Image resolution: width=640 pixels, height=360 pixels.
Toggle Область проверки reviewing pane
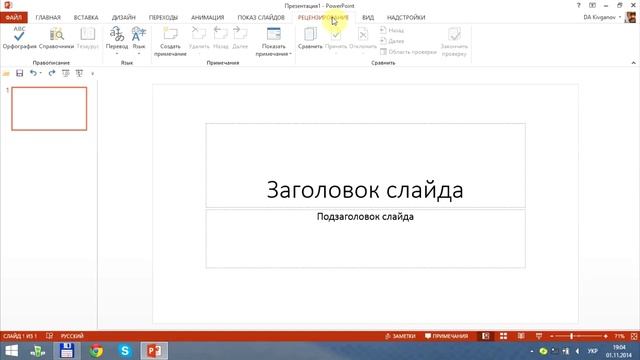pyautogui.click(x=408, y=52)
